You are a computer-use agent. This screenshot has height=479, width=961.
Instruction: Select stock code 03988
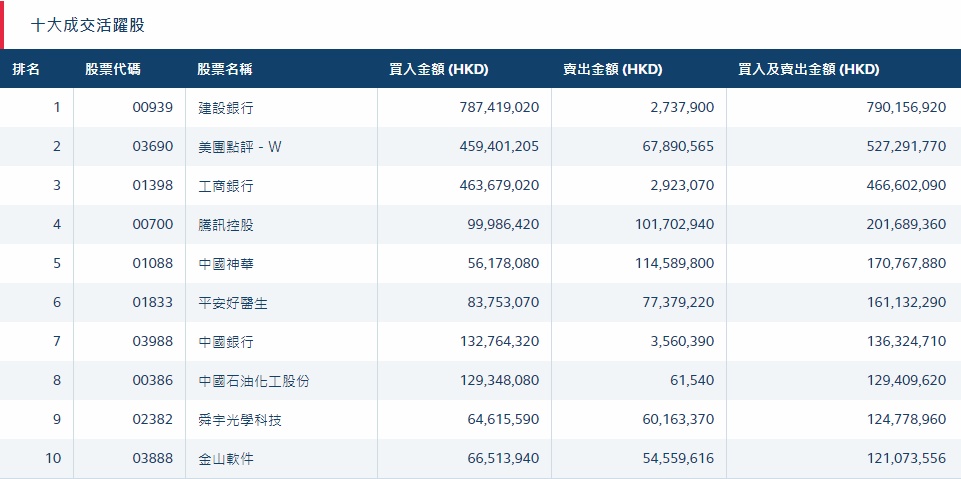point(153,341)
